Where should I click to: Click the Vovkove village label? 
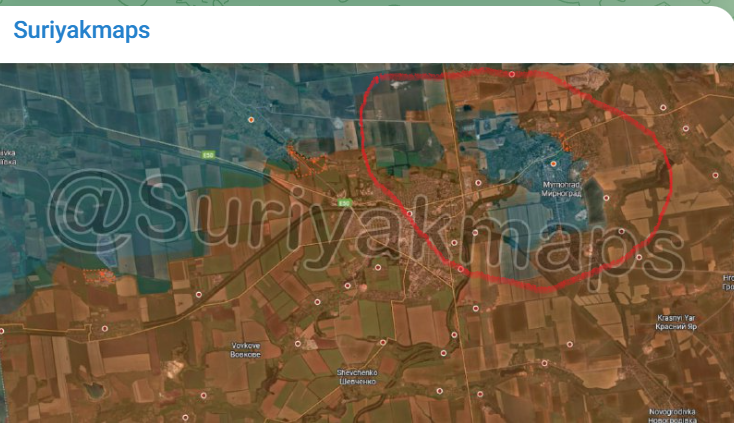click(245, 350)
